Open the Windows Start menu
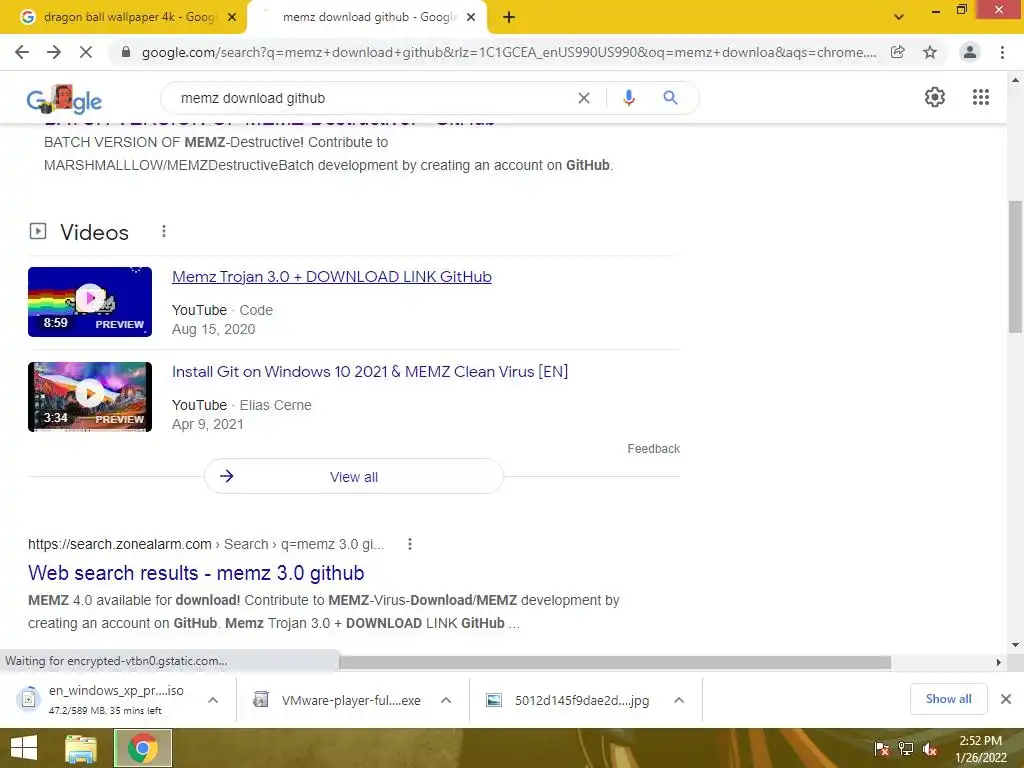 (x=24, y=748)
